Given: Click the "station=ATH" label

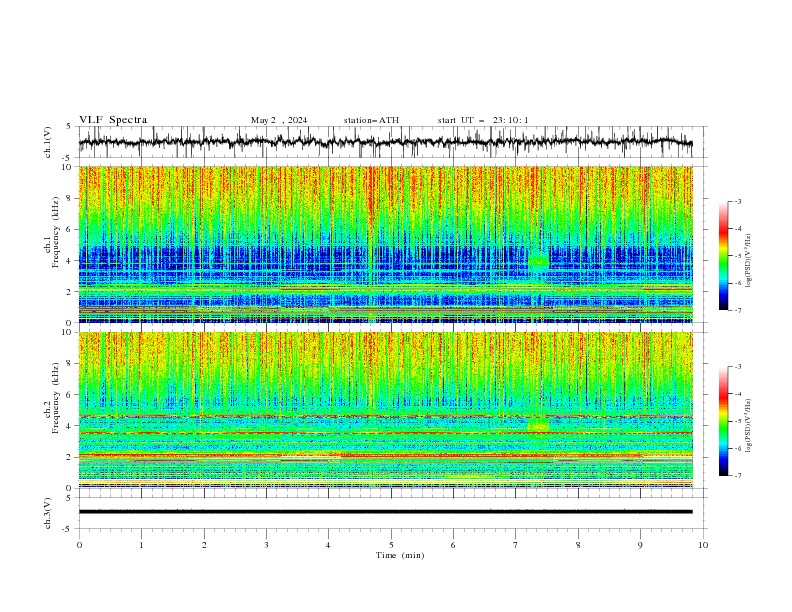Looking at the screenshot, I should (371, 120).
